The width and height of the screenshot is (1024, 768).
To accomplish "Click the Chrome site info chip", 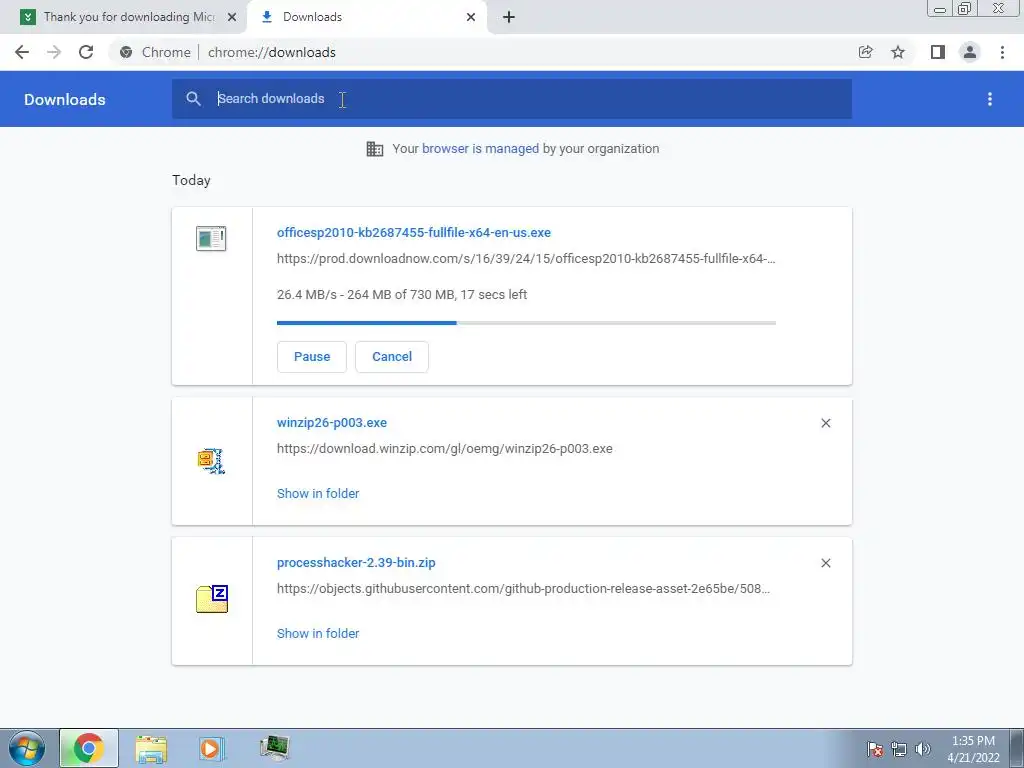I will click(x=155, y=52).
